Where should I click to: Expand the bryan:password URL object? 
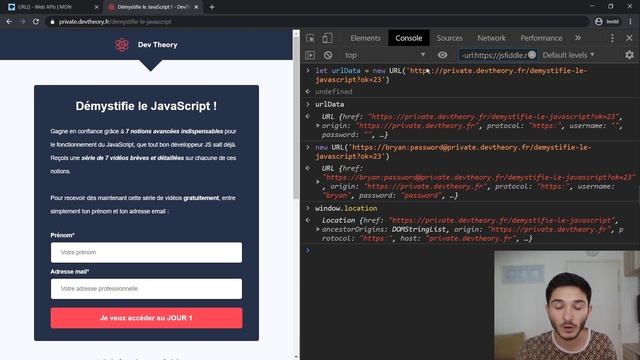pos(318,182)
